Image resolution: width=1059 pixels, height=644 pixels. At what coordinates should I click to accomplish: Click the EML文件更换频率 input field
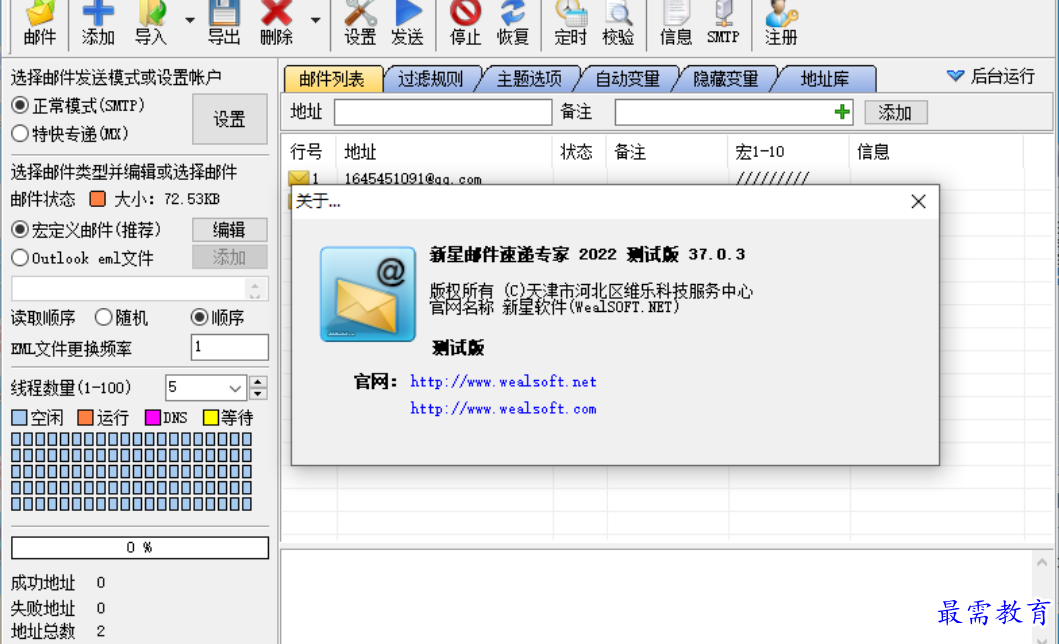pyautogui.click(x=230, y=347)
